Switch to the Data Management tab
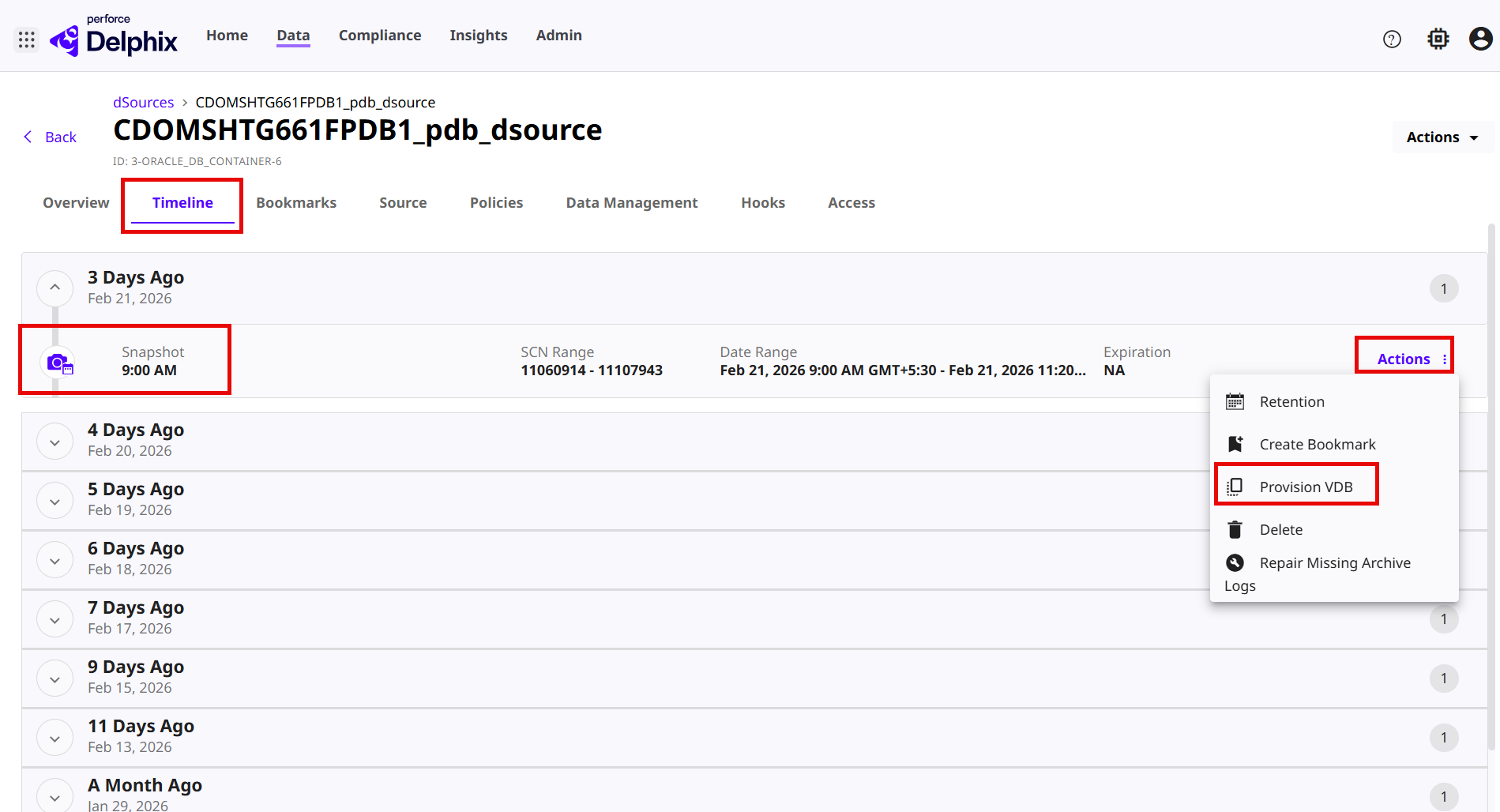 coord(632,203)
